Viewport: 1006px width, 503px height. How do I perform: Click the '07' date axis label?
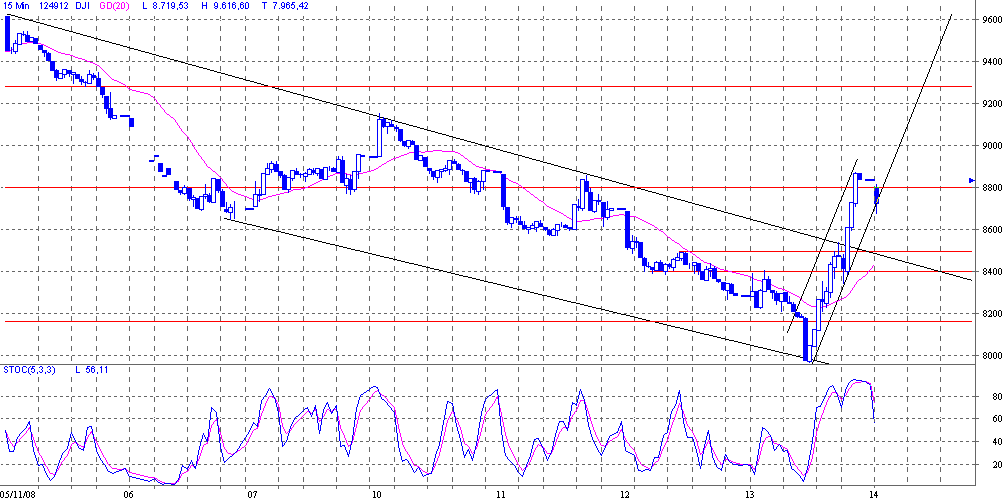252,495
